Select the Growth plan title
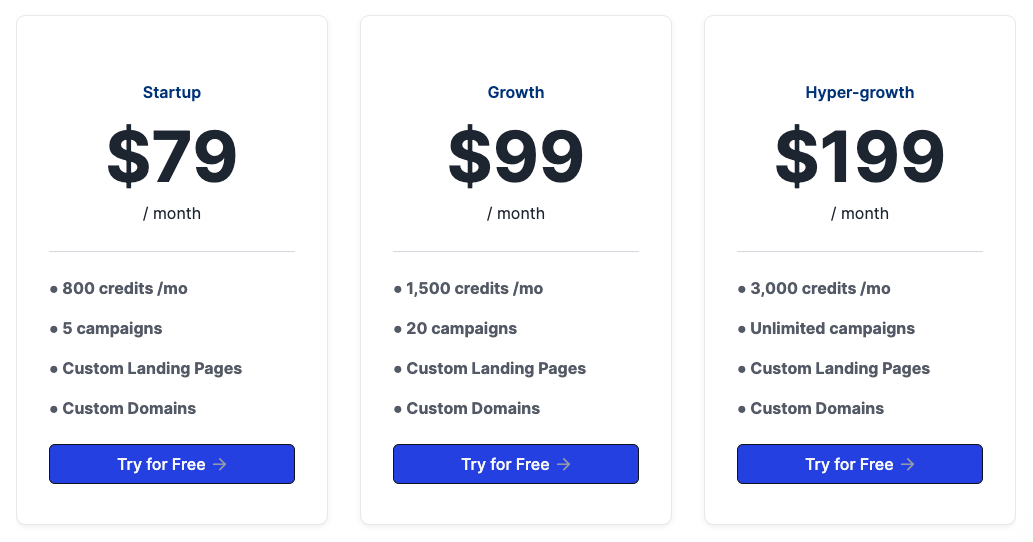This screenshot has height=542, width=1033. click(x=516, y=93)
